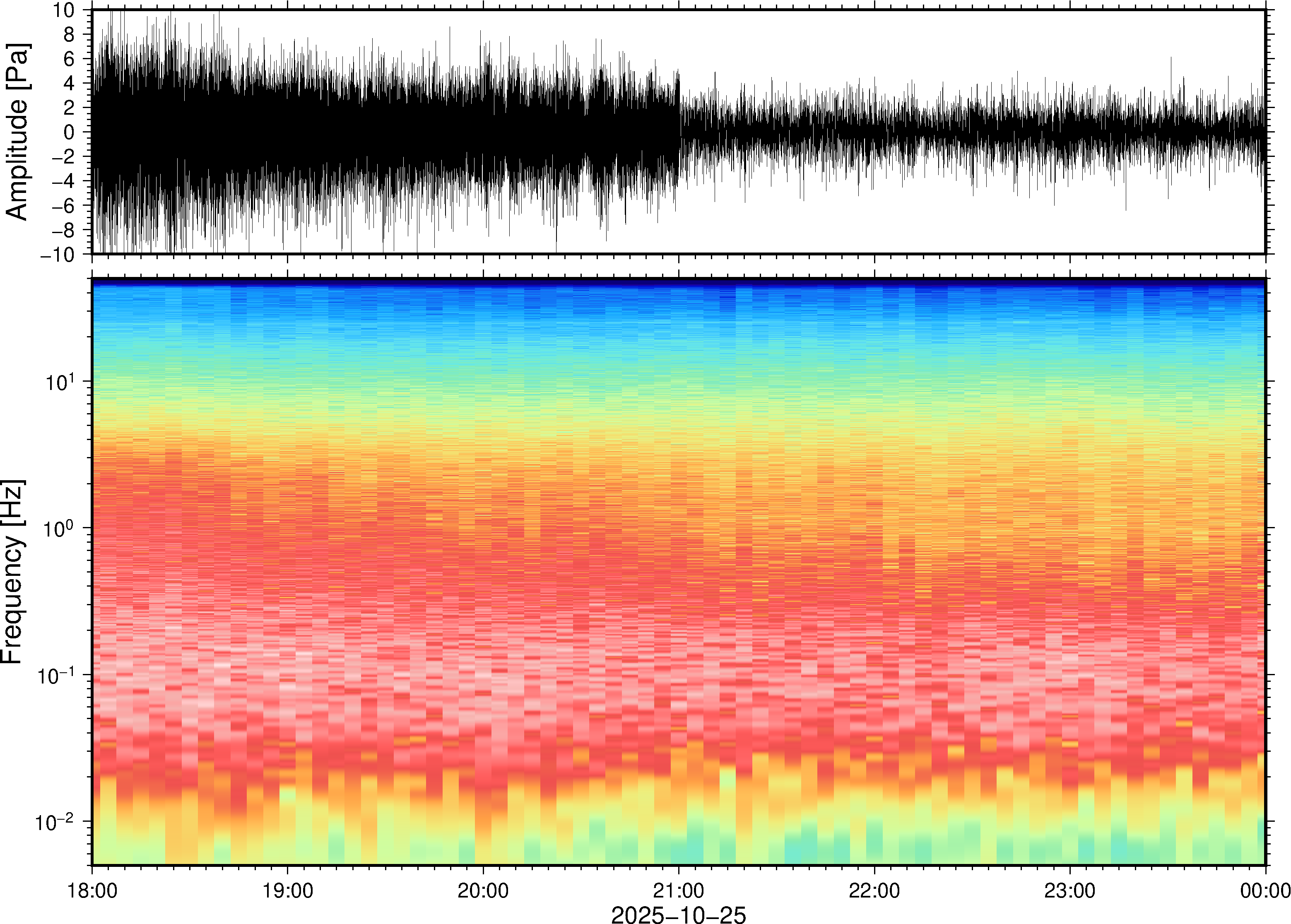Click the 18:00 time axis label

click(x=92, y=890)
